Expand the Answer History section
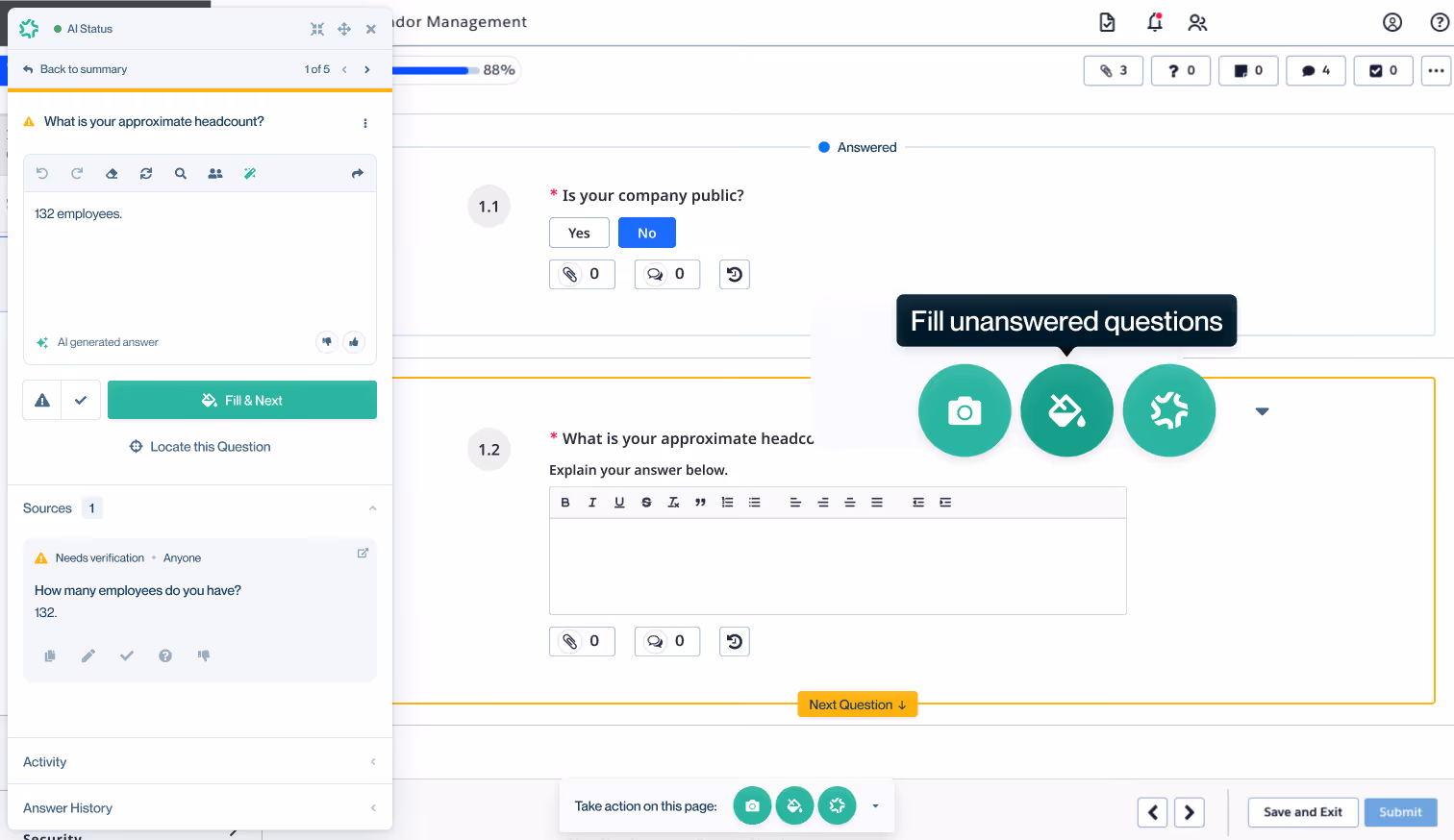The image size is (1454, 840). pos(373,808)
